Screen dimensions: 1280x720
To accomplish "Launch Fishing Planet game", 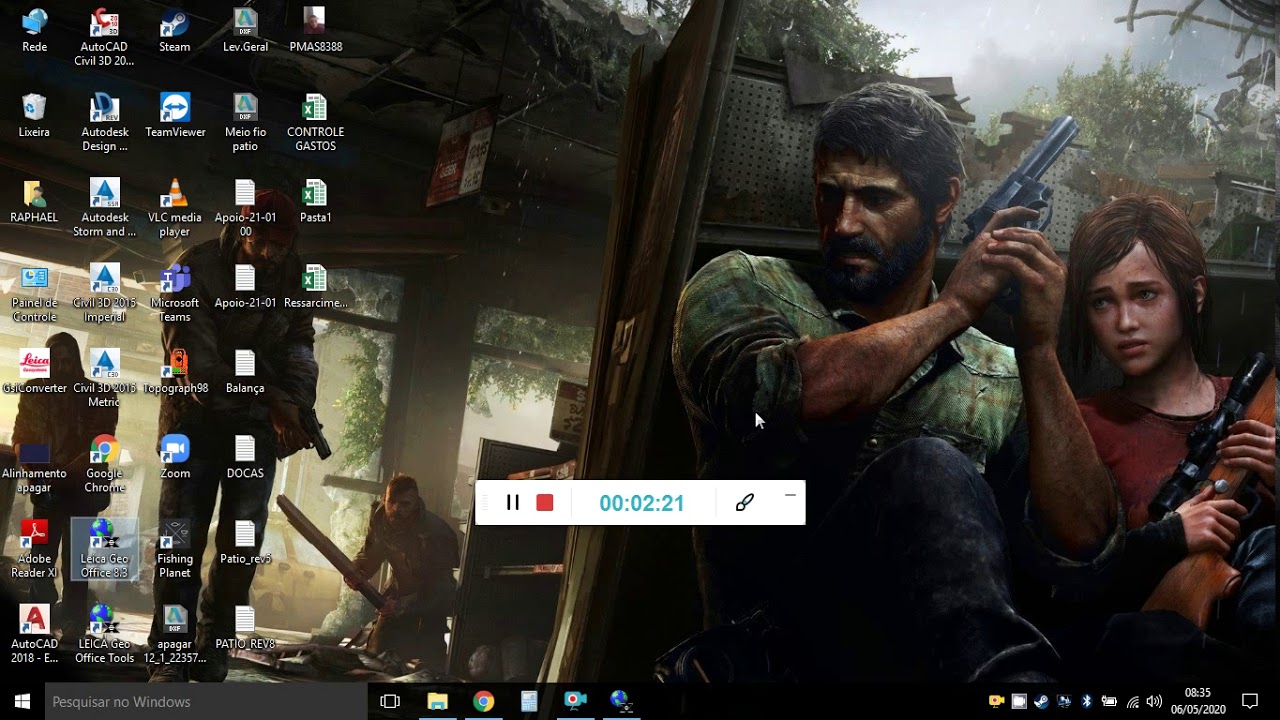I will pyautogui.click(x=175, y=550).
